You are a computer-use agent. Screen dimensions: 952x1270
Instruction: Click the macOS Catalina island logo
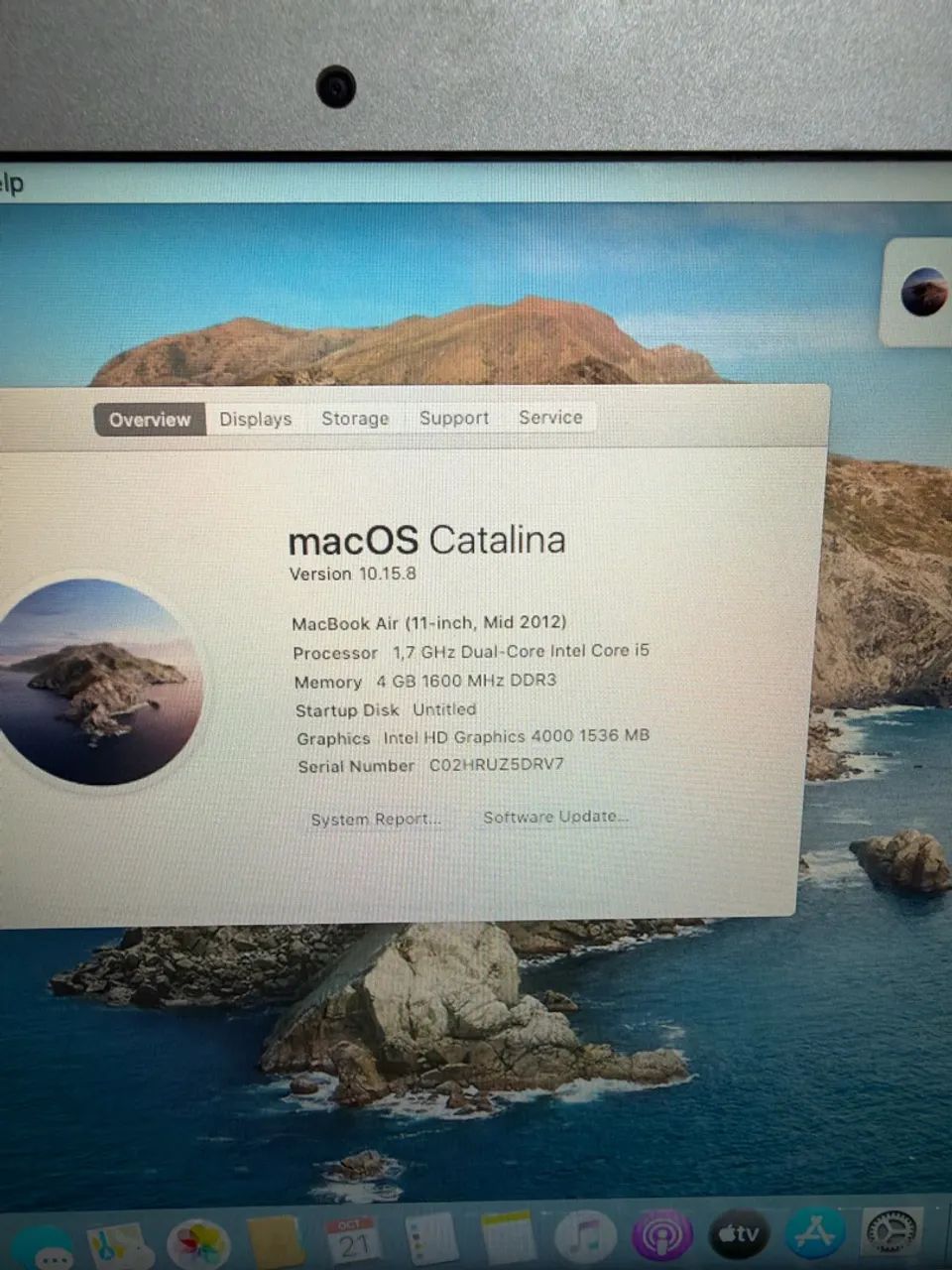pyautogui.click(x=97, y=682)
